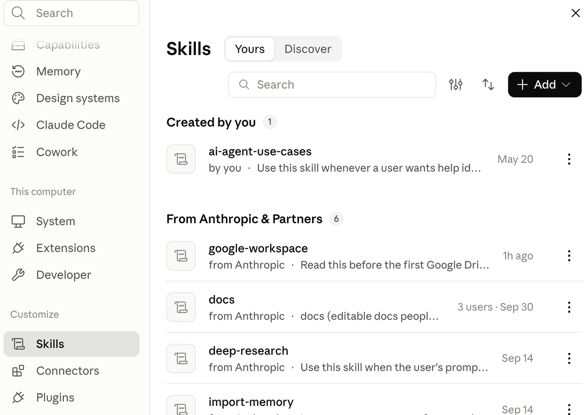The height and width of the screenshot is (415, 585).
Task: Click the ai-agent-use-cases scroll icon
Action: pos(181,159)
